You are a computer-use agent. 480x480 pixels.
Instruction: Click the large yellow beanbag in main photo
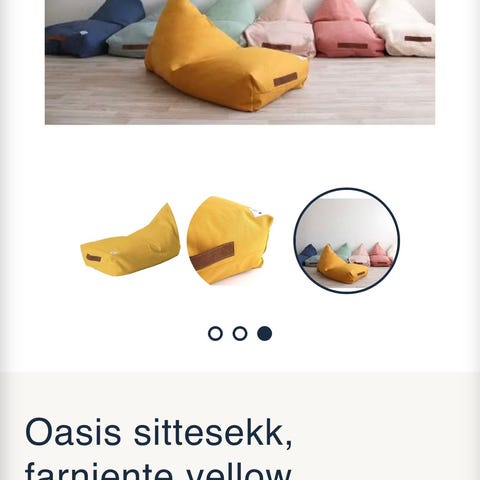(x=227, y=57)
